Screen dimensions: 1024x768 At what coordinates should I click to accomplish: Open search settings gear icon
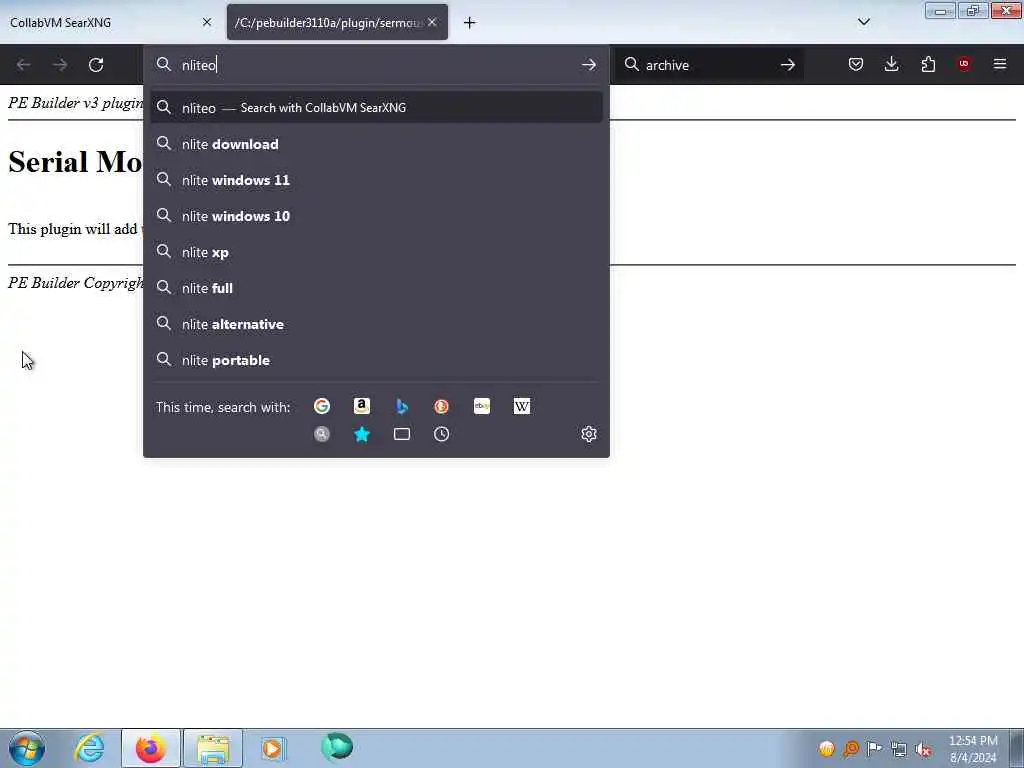pos(588,434)
